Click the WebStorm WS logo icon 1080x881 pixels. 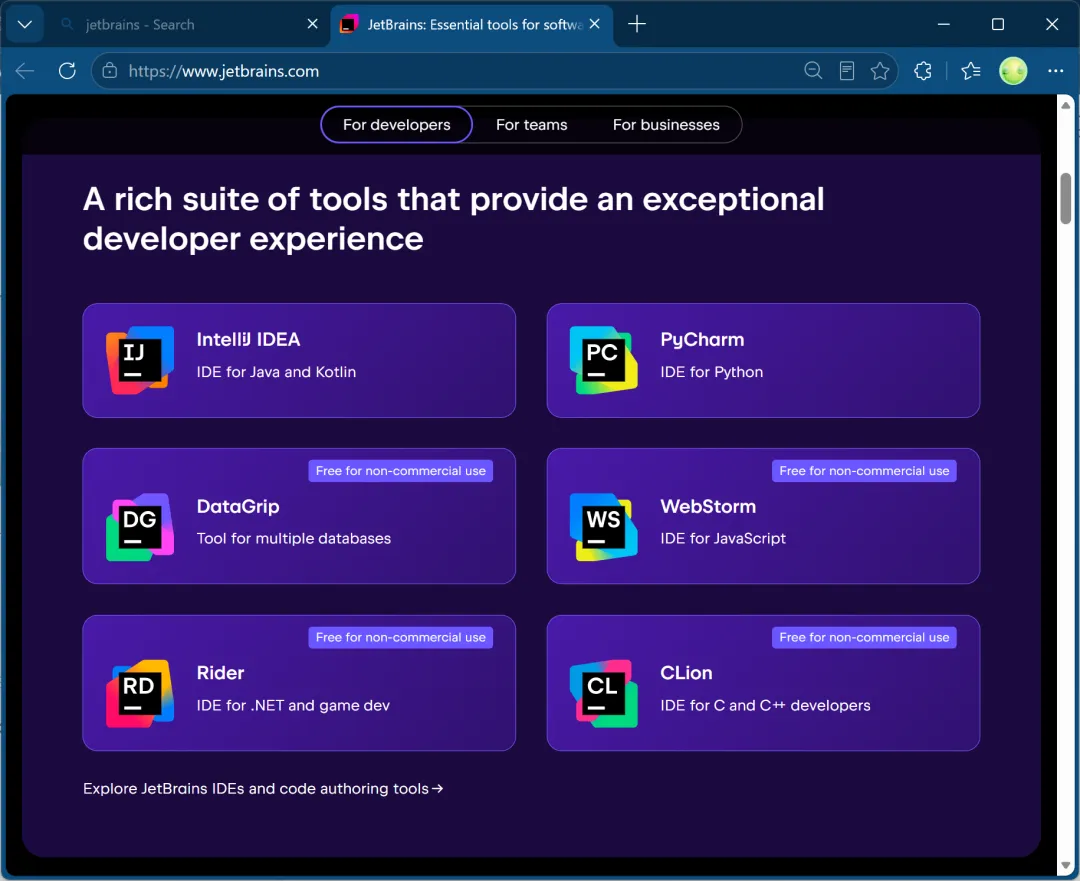click(x=603, y=527)
